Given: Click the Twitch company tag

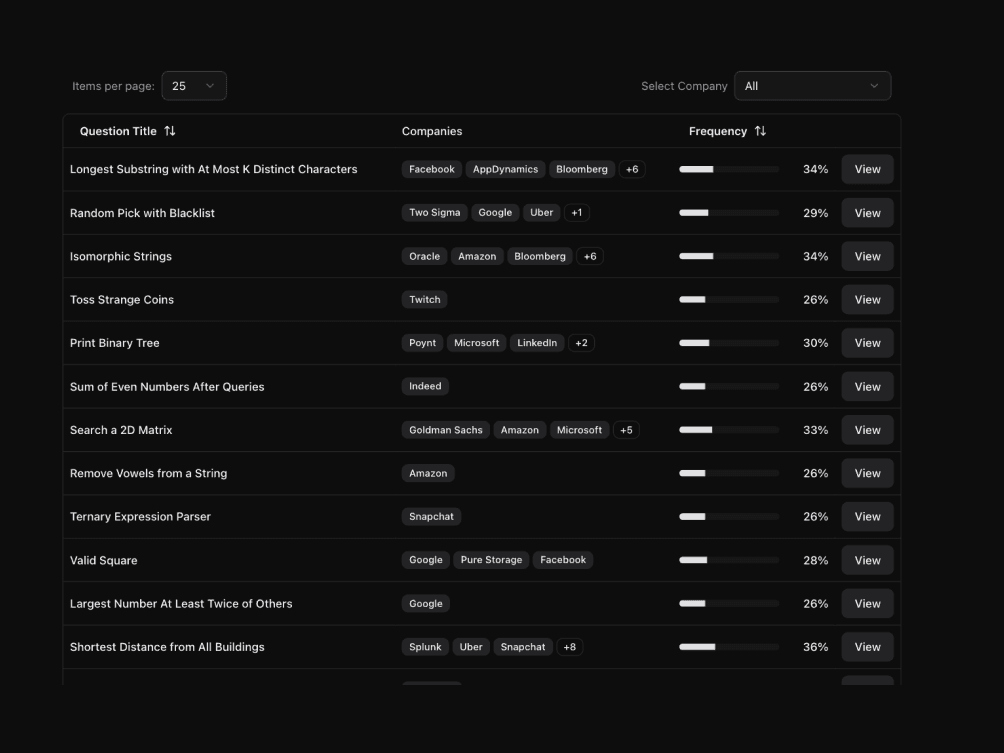Looking at the screenshot, I should click(425, 299).
